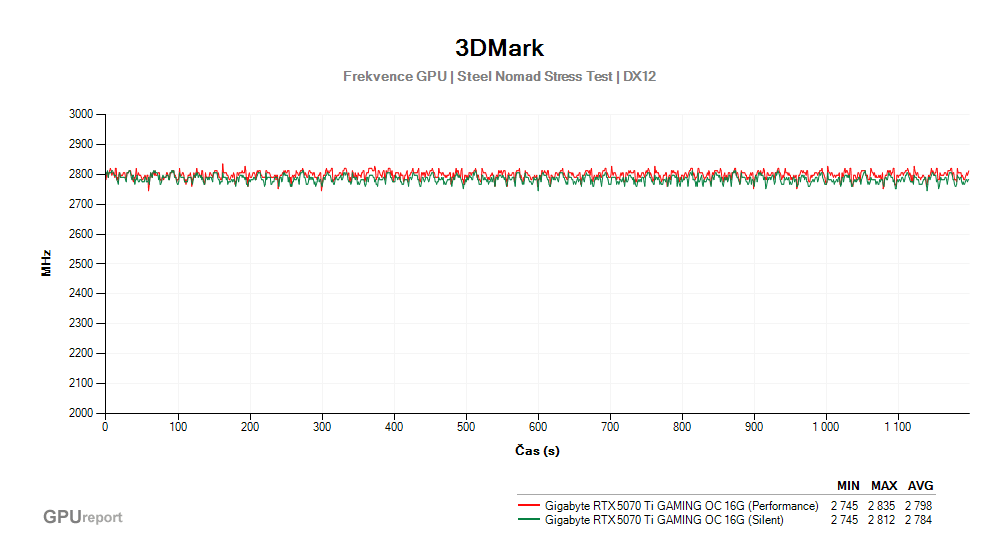Click the 300 x-axis tick label
The height and width of the screenshot is (550, 1000).
(x=322, y=427)
